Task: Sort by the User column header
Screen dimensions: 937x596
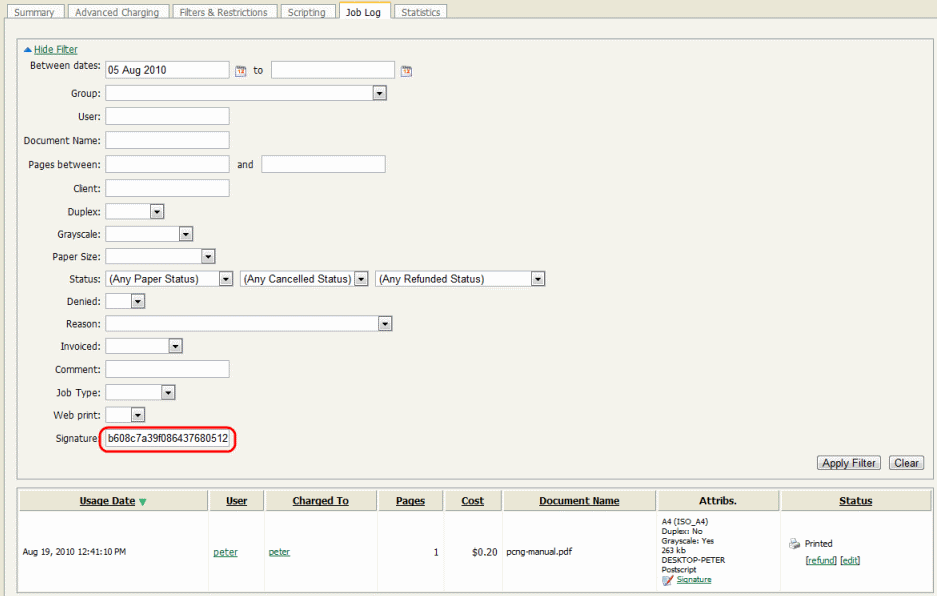Action: 237,501
